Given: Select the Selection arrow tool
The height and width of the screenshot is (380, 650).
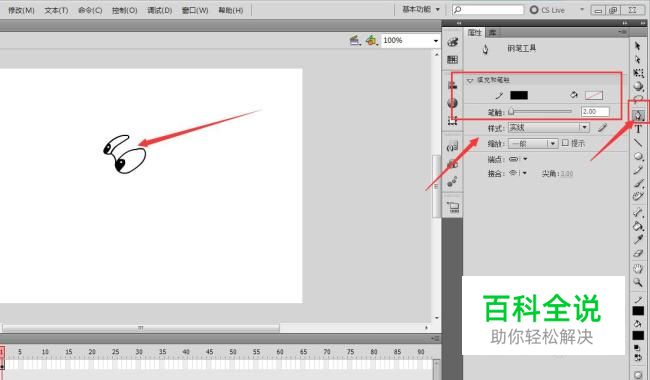Looking at the screenshot, I should click(638, 46).
